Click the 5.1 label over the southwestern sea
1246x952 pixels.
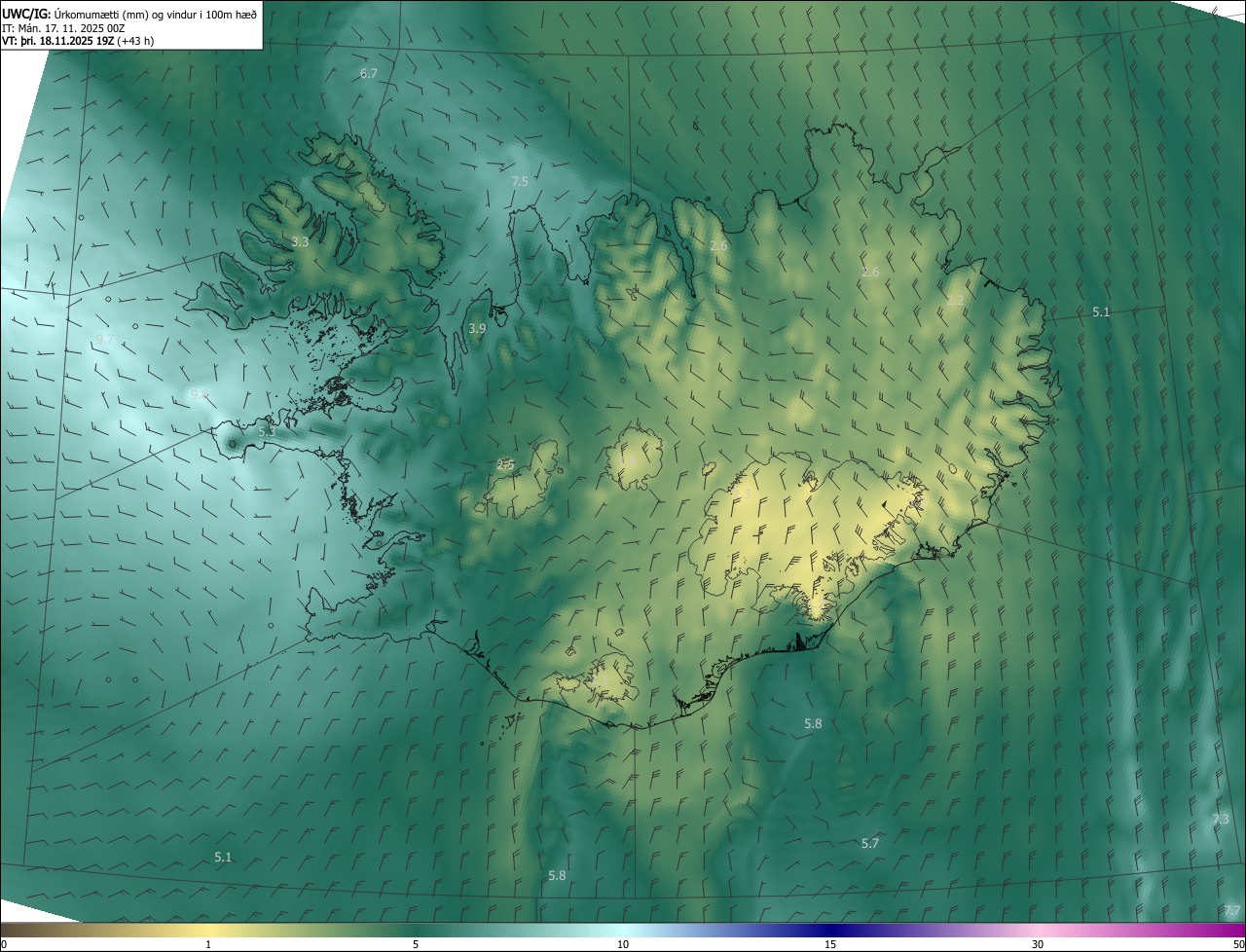[x=223, y=857]
